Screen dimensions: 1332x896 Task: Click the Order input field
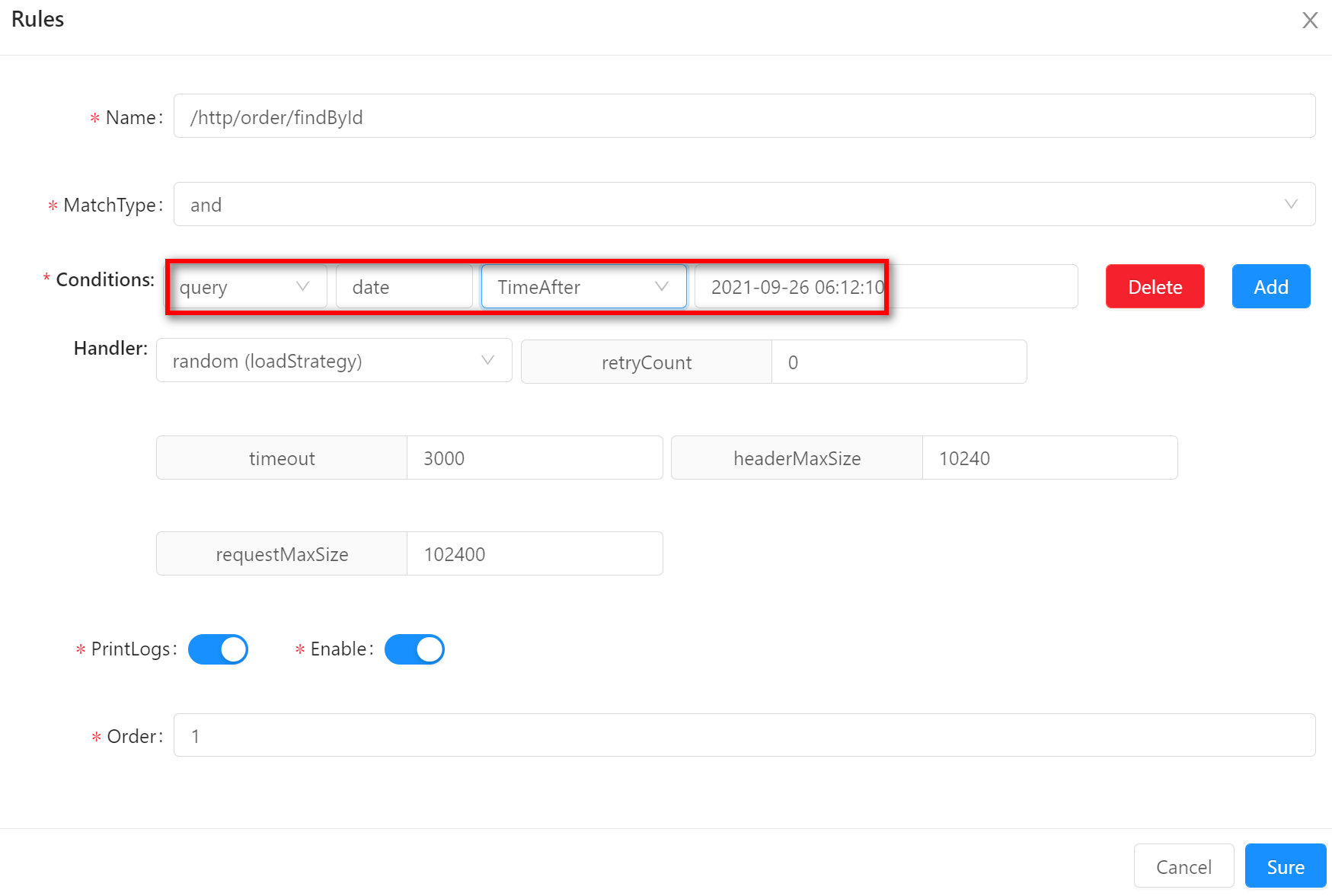pyautogui.click(x=743, y=735)
